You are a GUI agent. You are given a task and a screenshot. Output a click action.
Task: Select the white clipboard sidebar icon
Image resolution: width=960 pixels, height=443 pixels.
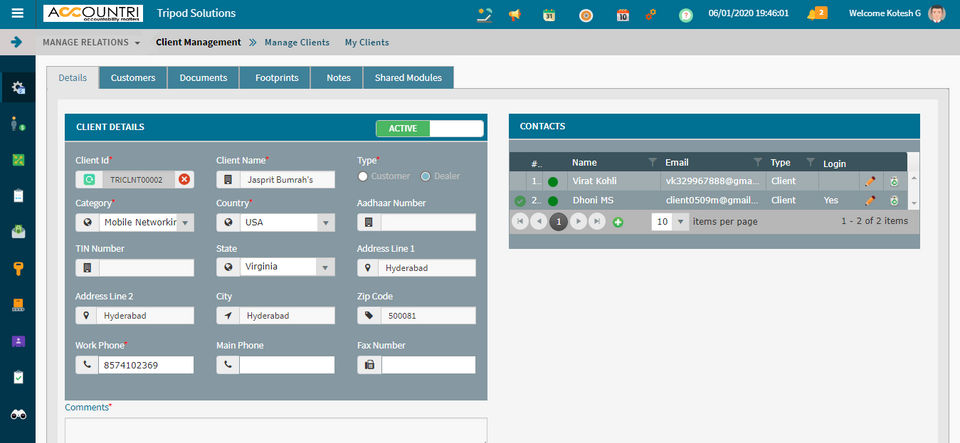pos(18,196)
